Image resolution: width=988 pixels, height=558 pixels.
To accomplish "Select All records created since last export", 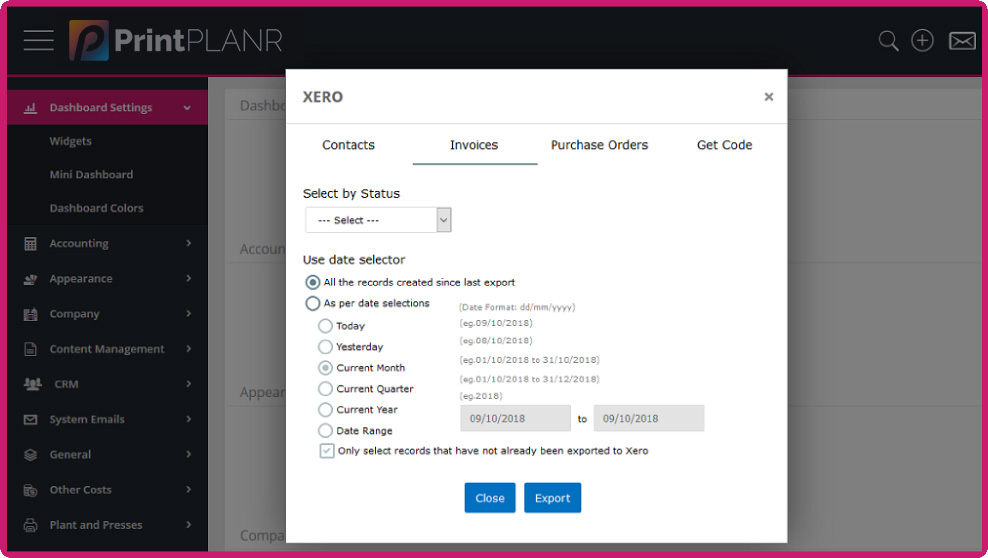I will [x=313, y=282].
